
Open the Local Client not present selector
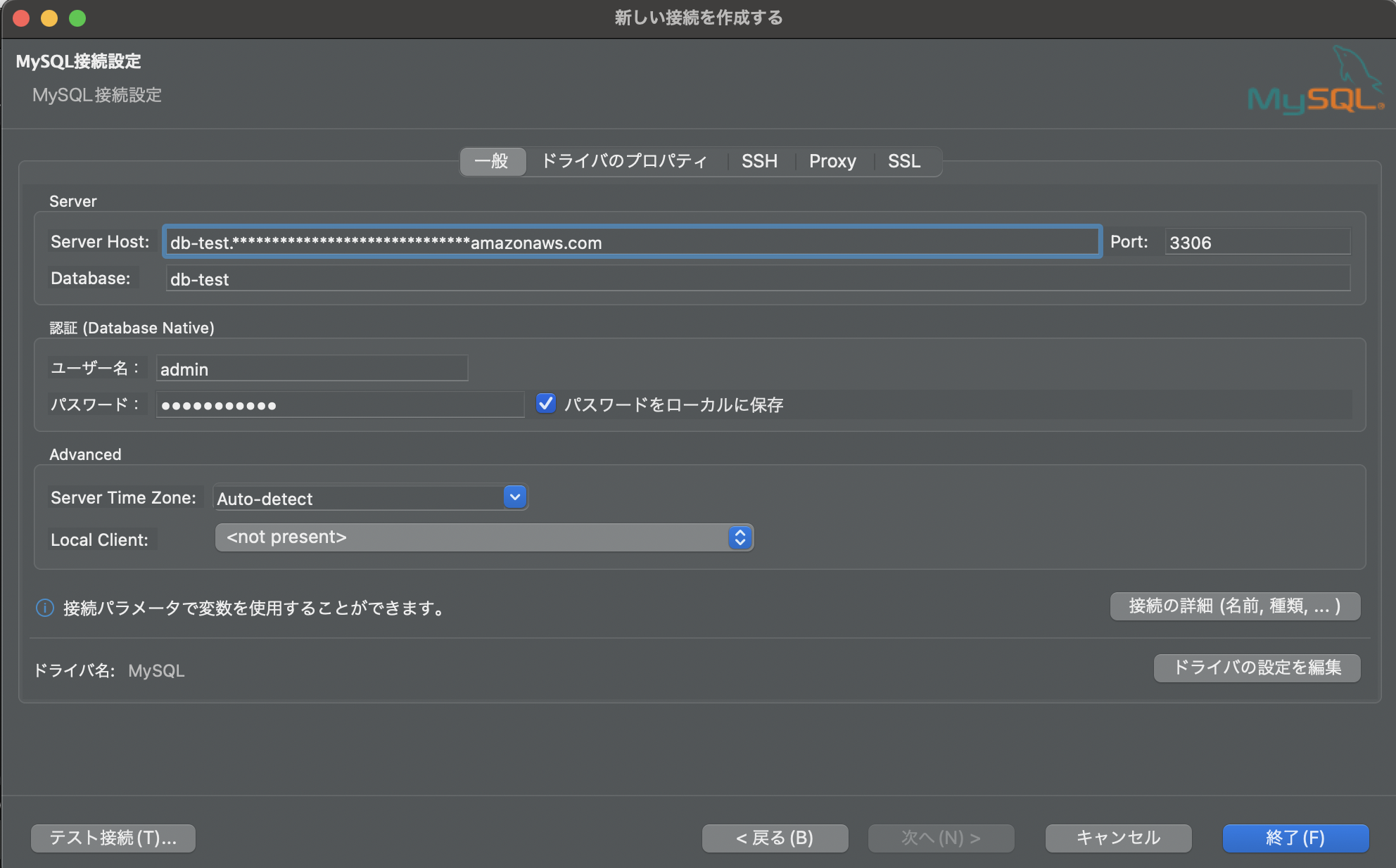tap(484, 537)
